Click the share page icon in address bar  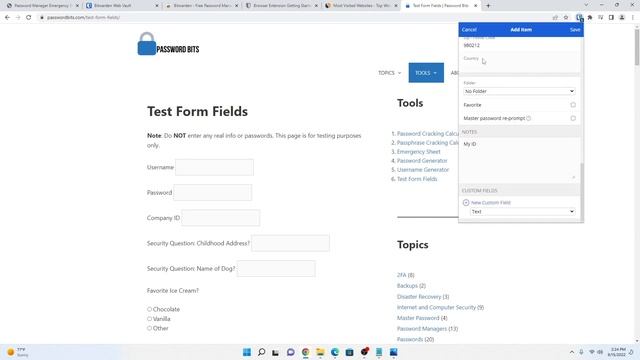coord(555,18)
